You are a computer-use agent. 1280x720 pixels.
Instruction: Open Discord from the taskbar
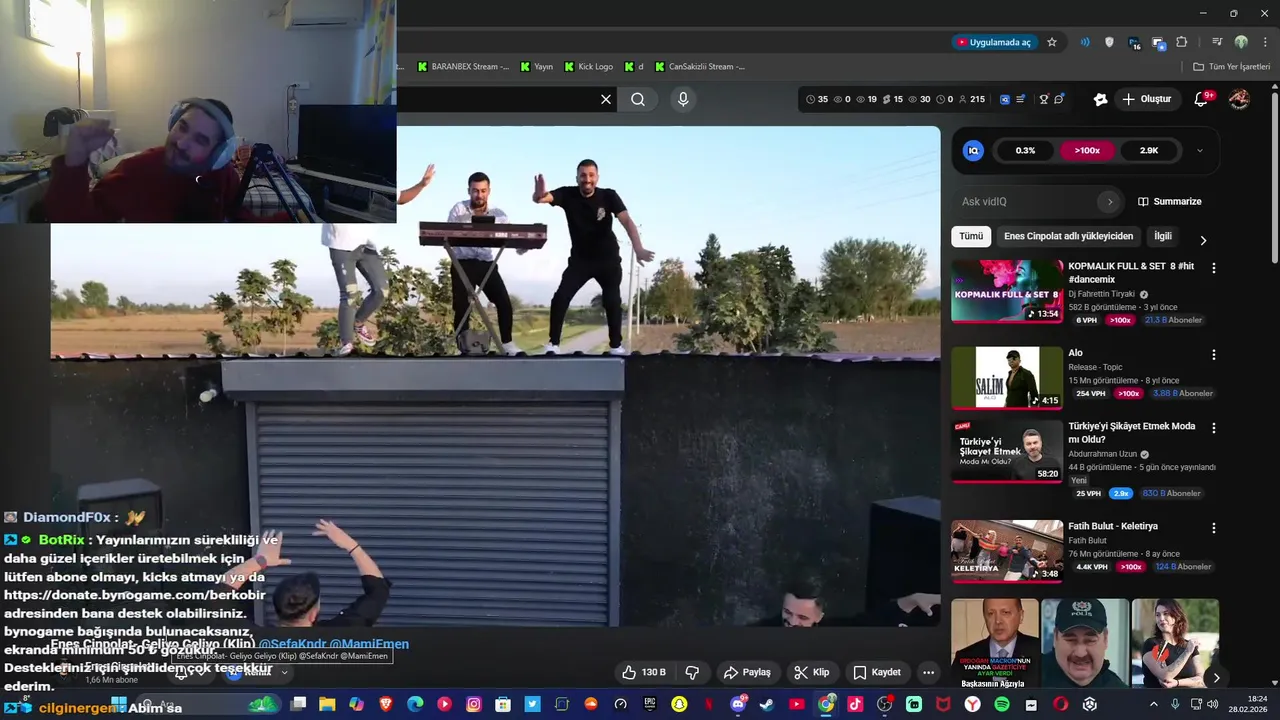(x=738, y=704)
